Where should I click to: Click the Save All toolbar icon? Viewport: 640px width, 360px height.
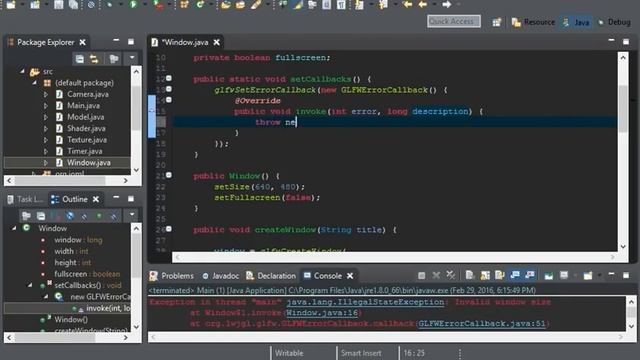(x=73, y=4)
